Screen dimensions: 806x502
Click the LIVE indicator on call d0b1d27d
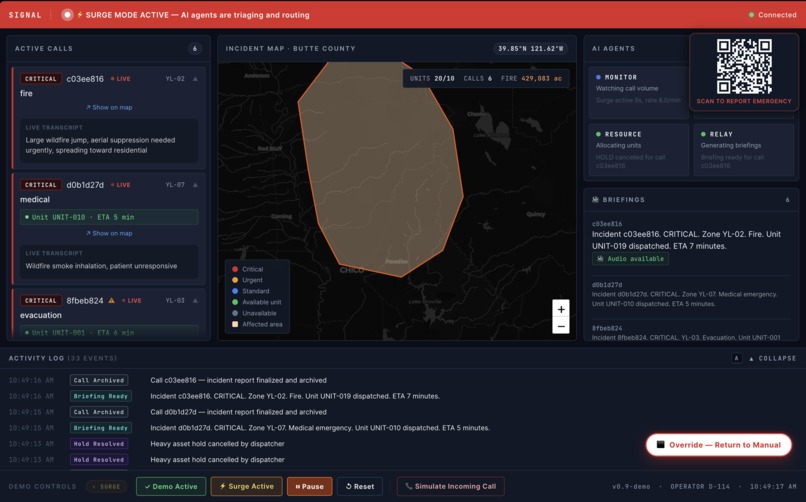pos(121,184)
